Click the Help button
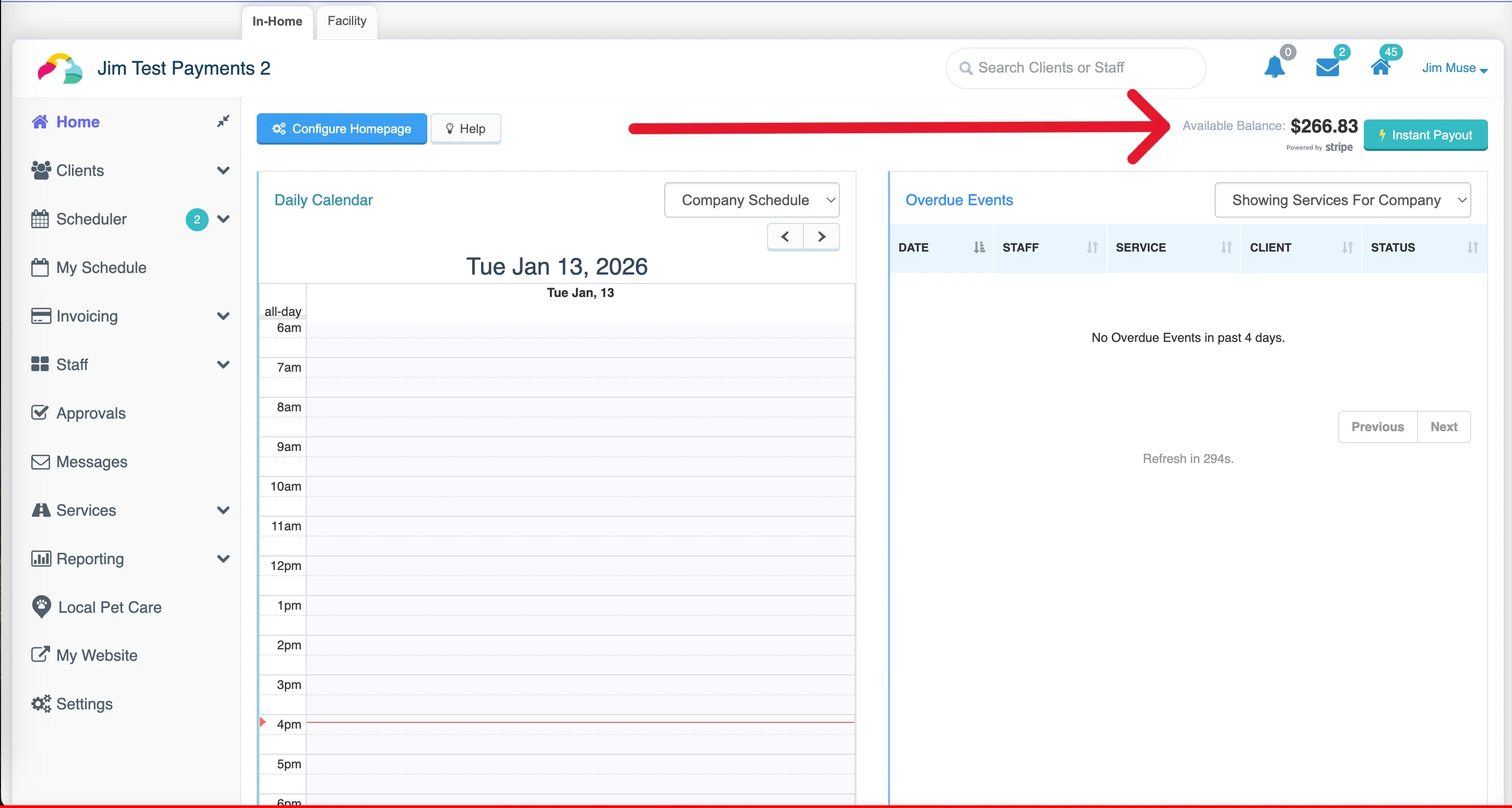 point(465,128)
